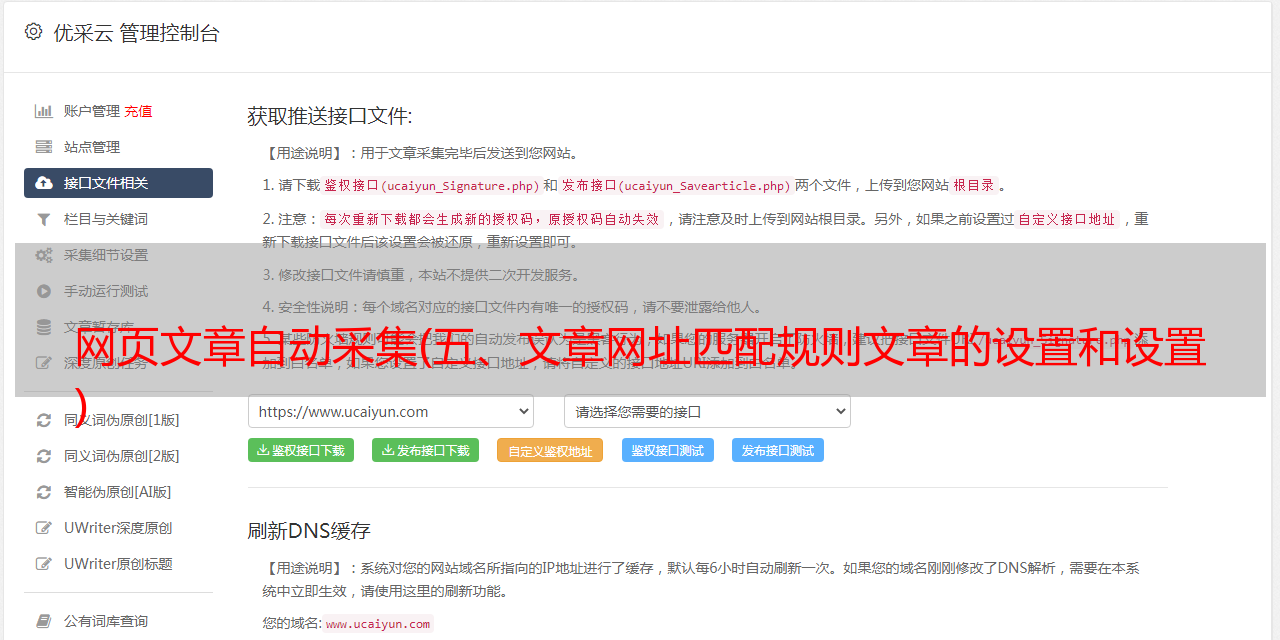The width and height of the screenshot is (1280, 640).
Task: Click the edit icon for UWriter深度原创
Action: point(44,528)
